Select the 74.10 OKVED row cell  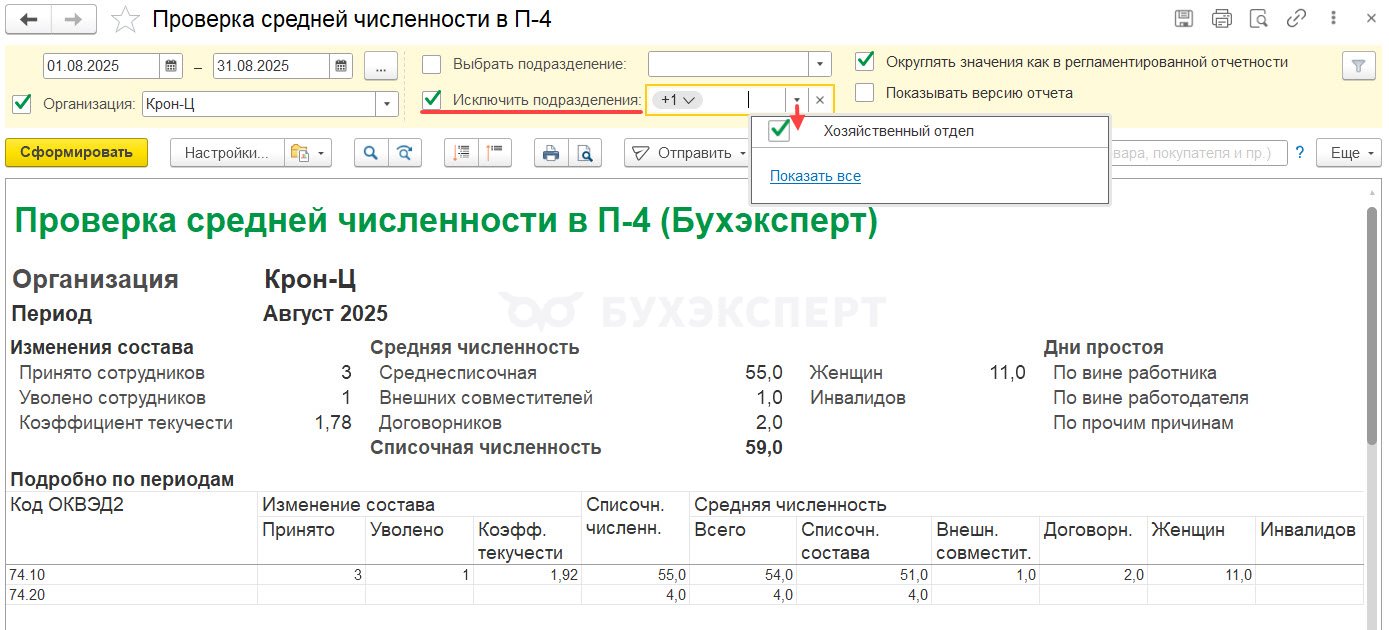tap(132, 574)
